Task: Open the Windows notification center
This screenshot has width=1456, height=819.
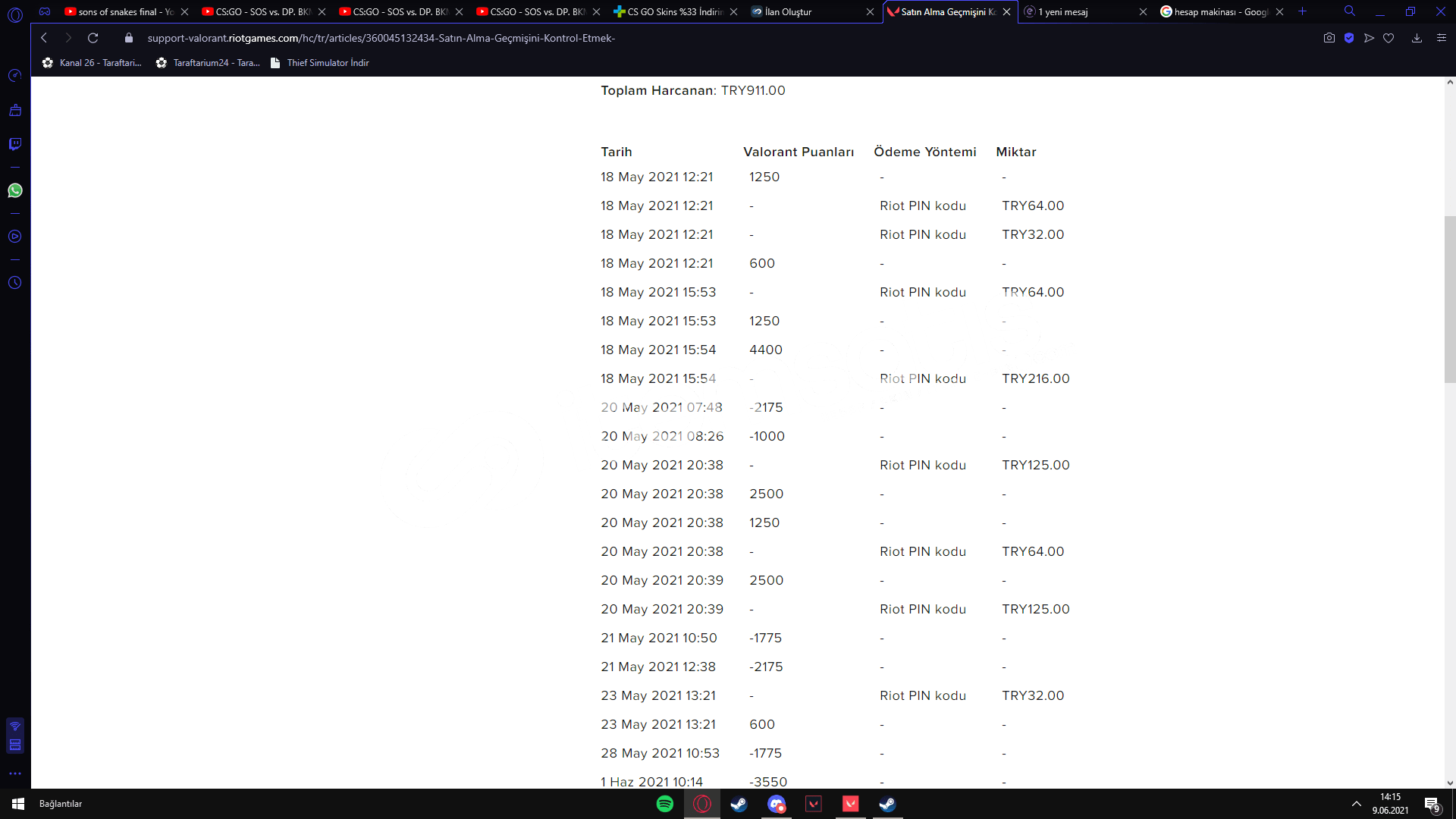Action: (x=1432, y=804)
